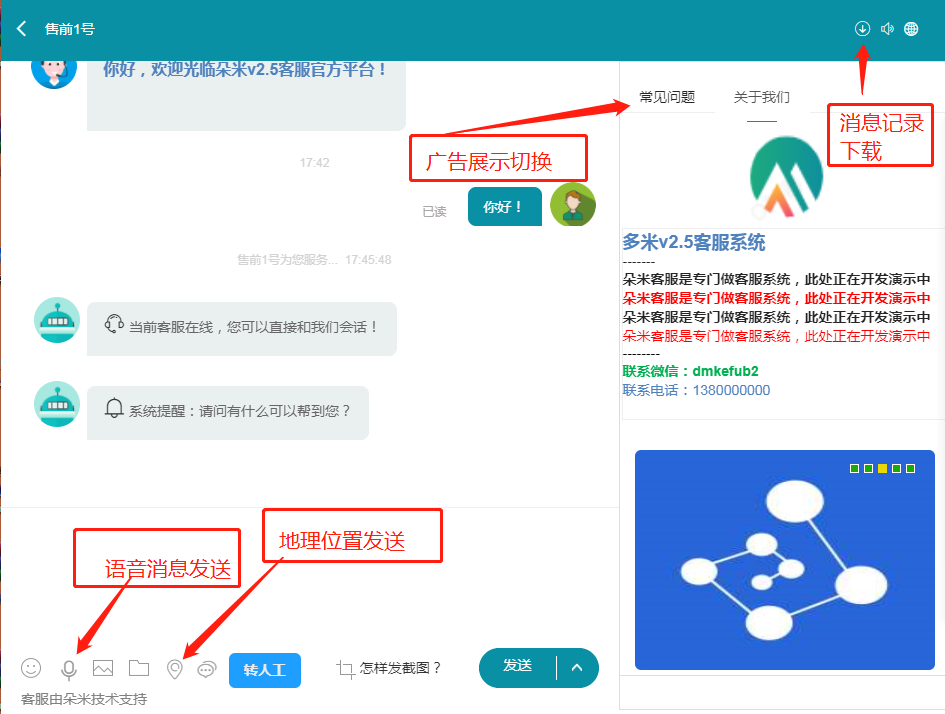Click the 售前1号 header title

69,29
